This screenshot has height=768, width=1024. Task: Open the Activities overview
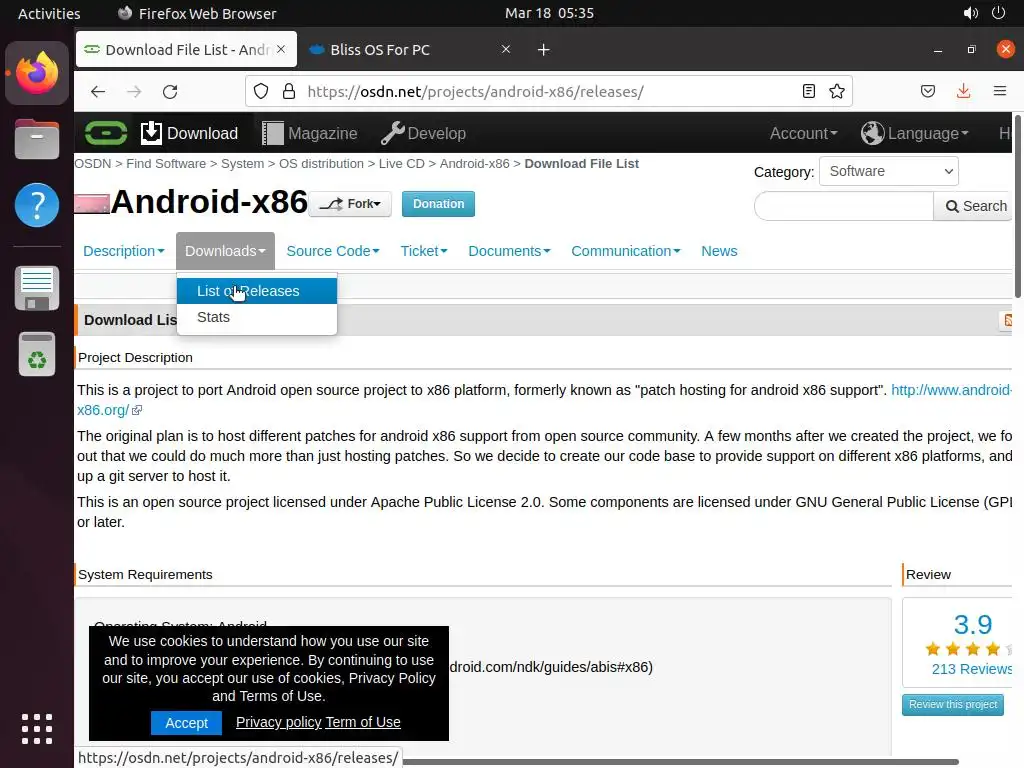(49, 13)
